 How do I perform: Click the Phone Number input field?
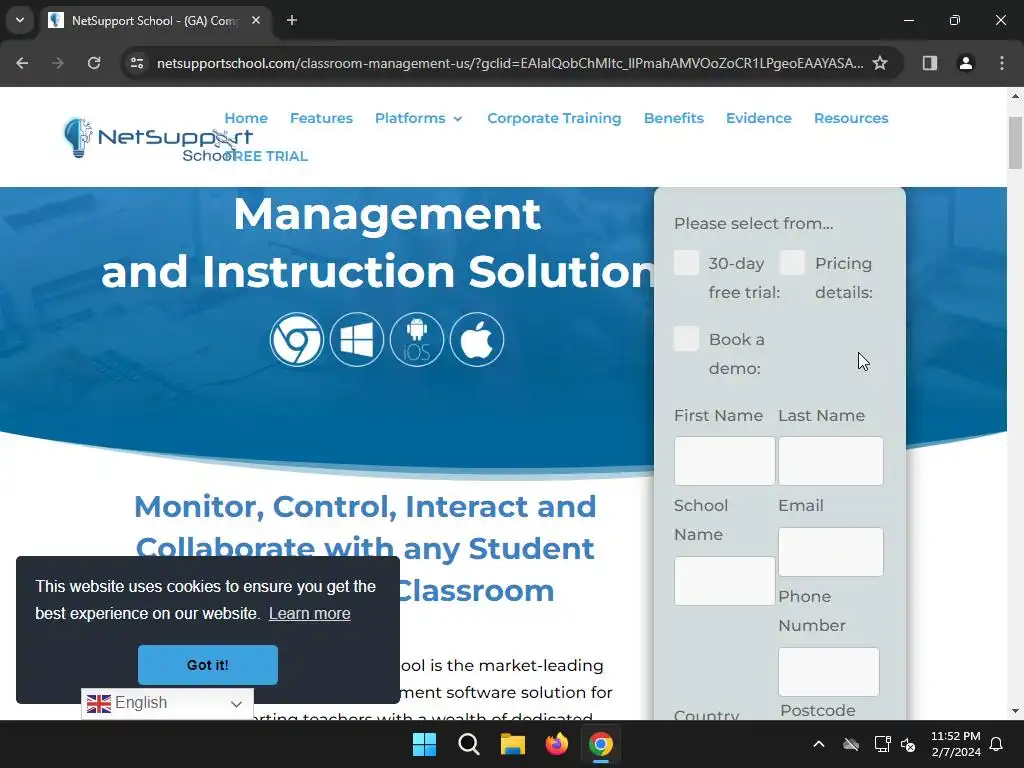pyautogui.click(x=829, y=672)
